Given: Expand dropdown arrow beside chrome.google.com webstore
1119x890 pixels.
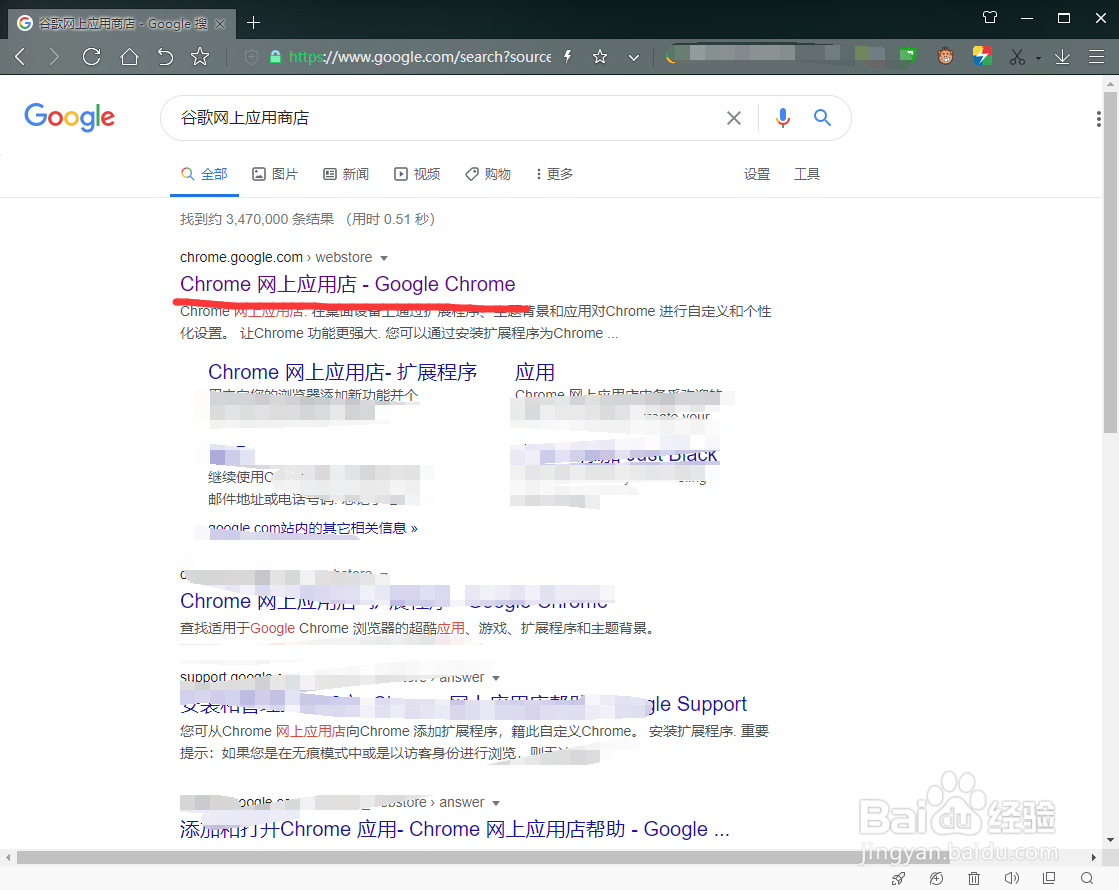Looking at the screenshot, I should pos(384,258).
